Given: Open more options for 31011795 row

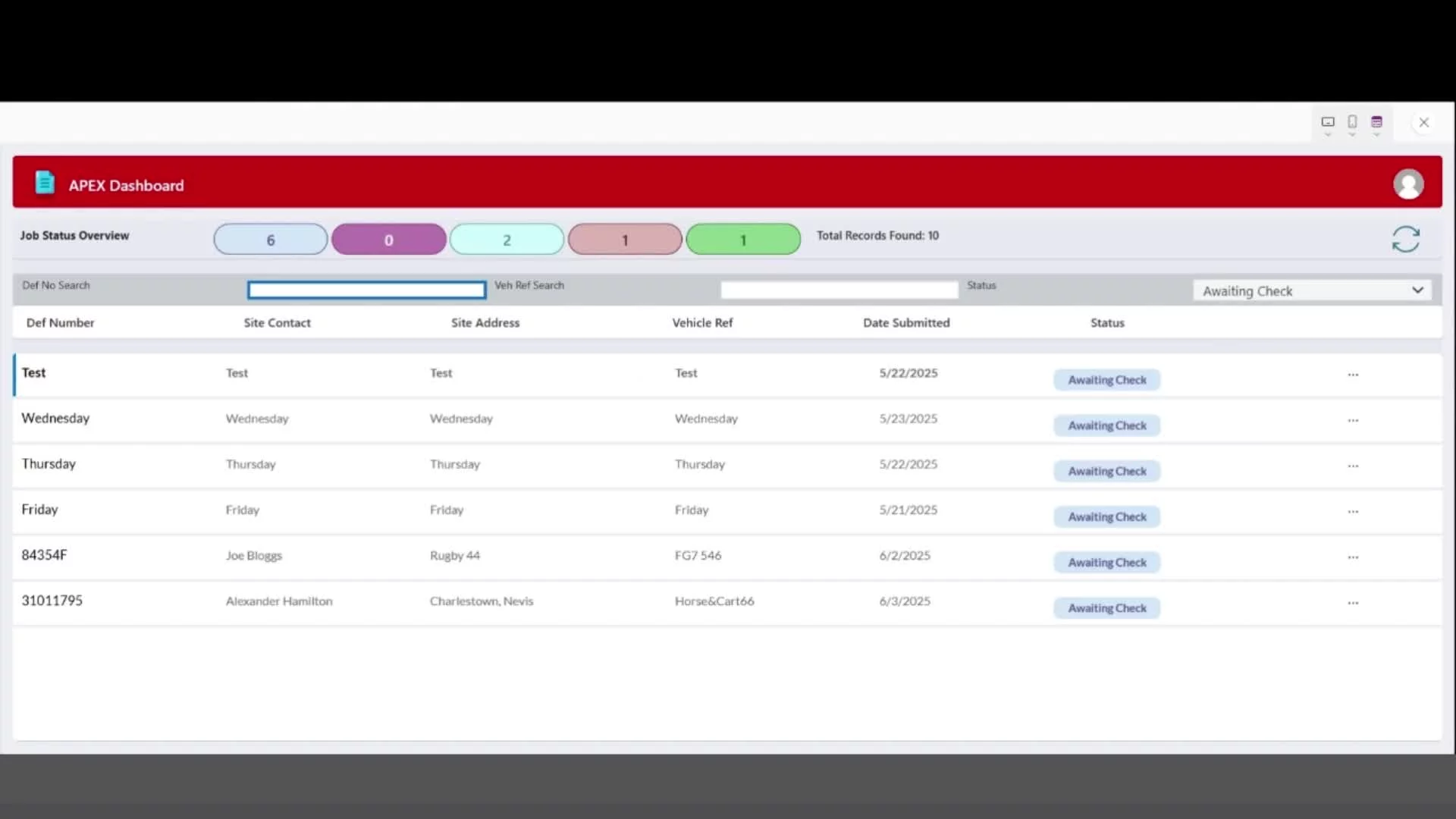Looking at the screenshot, I should [1353, 603].
